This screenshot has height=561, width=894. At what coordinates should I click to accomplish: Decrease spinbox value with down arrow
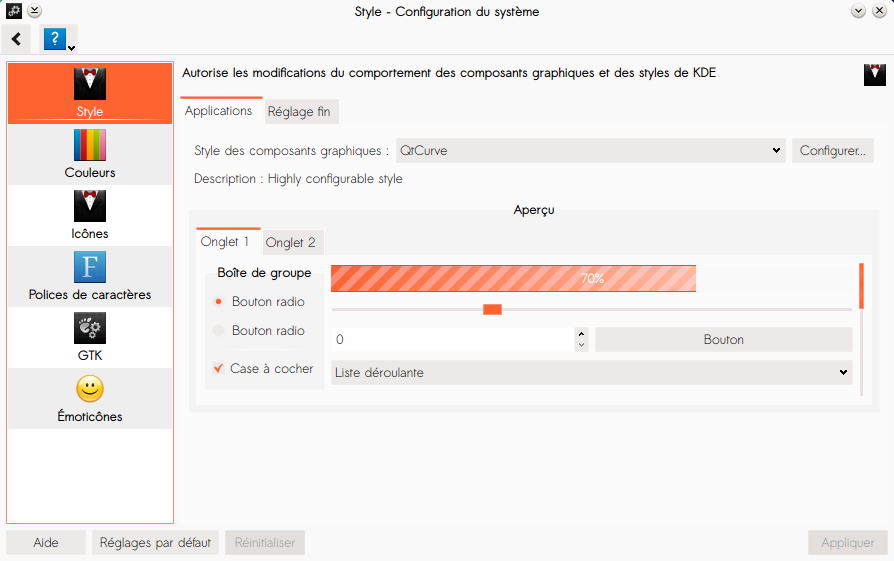581,345
